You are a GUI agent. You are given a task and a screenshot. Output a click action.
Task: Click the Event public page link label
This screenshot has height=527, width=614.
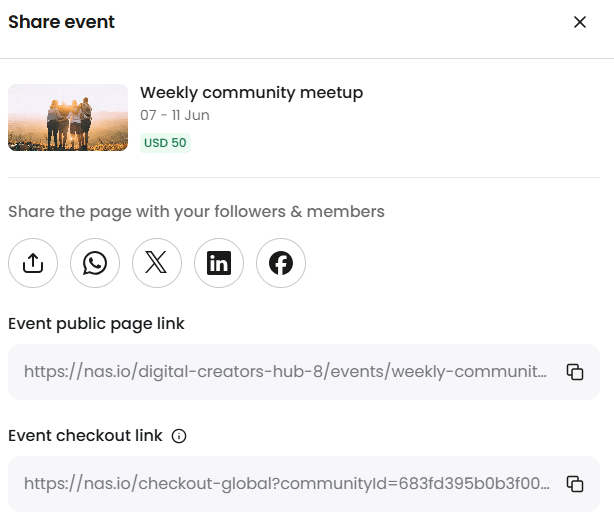coord(96,324)
